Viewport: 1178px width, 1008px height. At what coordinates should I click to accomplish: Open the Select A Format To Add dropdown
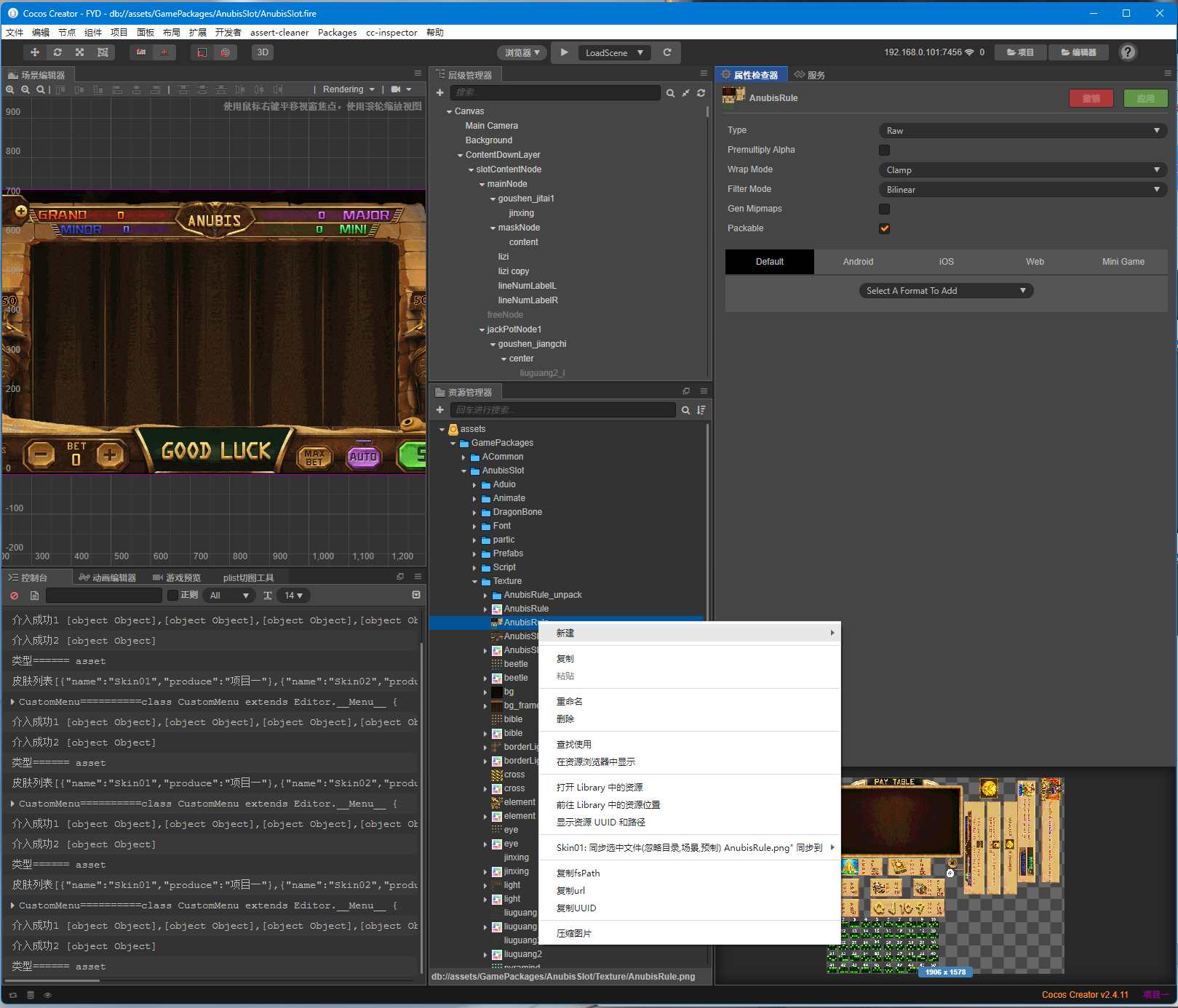click(x=946, y=291)
